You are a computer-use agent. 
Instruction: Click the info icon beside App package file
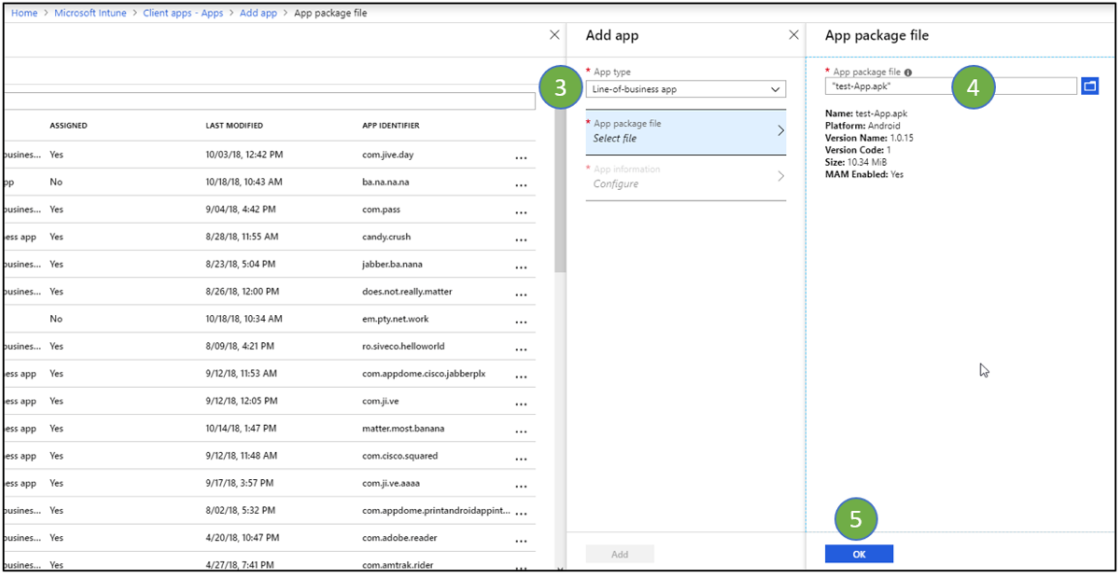907,72
